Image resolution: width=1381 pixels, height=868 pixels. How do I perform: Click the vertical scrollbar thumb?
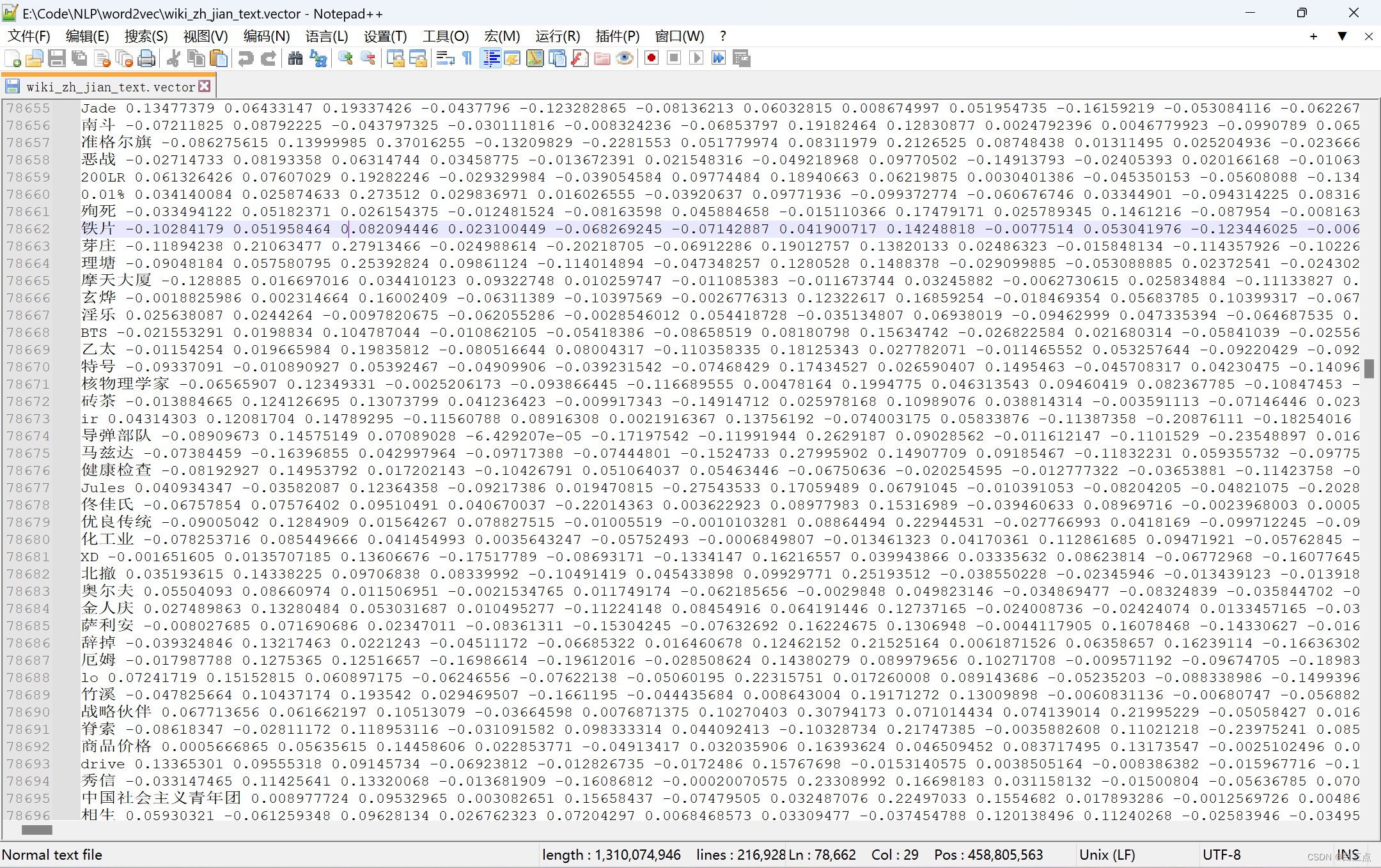(1369, 369)
